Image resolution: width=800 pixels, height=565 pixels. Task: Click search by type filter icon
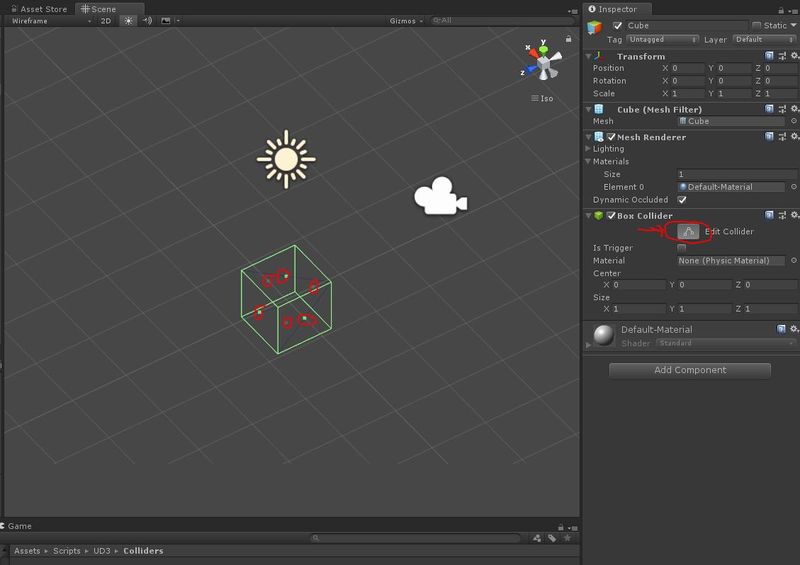537,538
